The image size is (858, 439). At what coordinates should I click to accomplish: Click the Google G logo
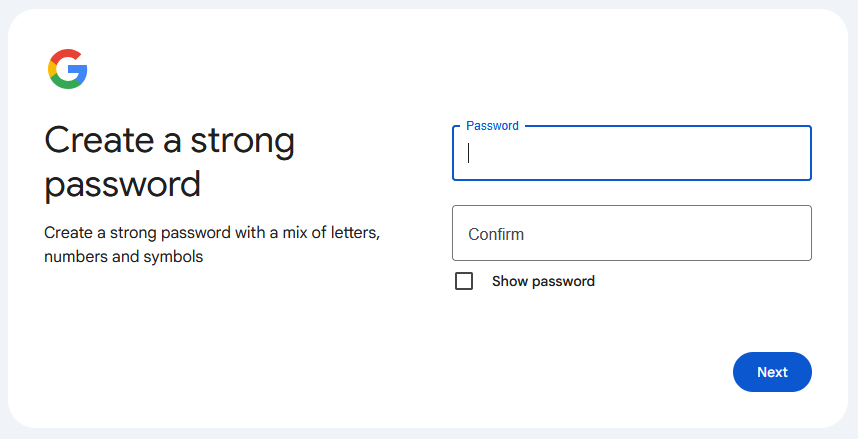pos(67,69)
